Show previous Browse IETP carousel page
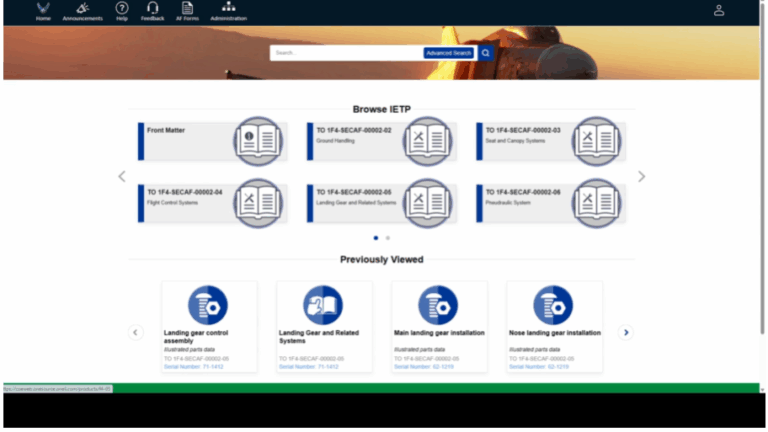The width and height of the screenshot is (768, 432). tap(122, 177)
